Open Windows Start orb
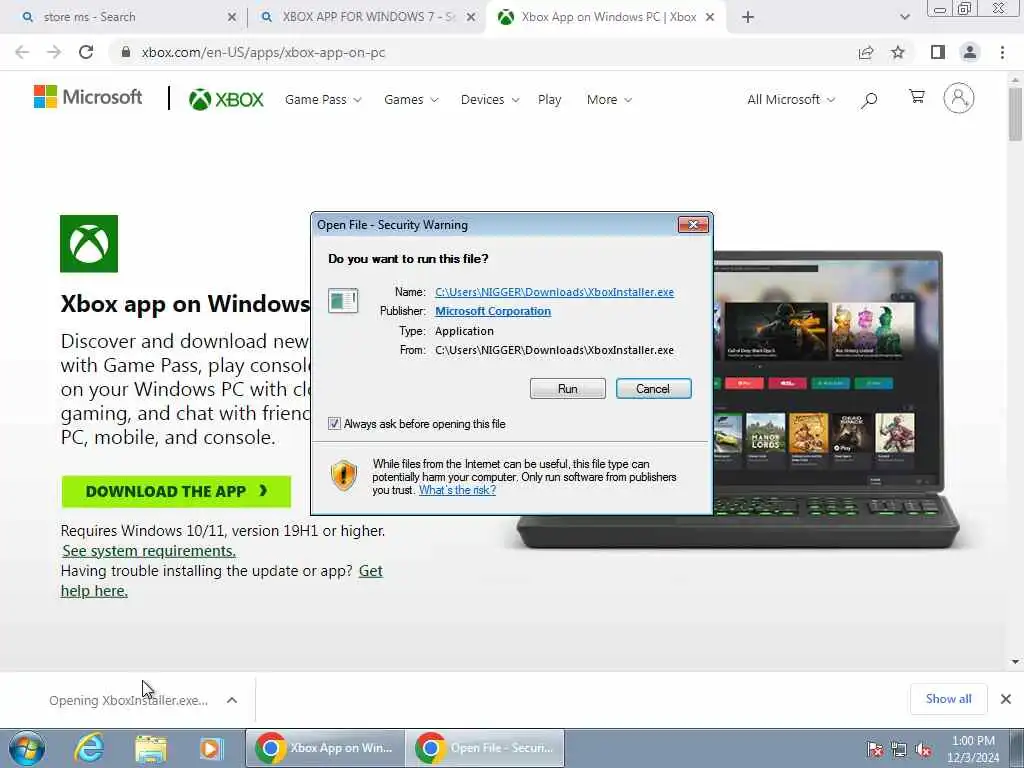Image resolution: width=1024 pixels, height=768 pixels. 27,748
